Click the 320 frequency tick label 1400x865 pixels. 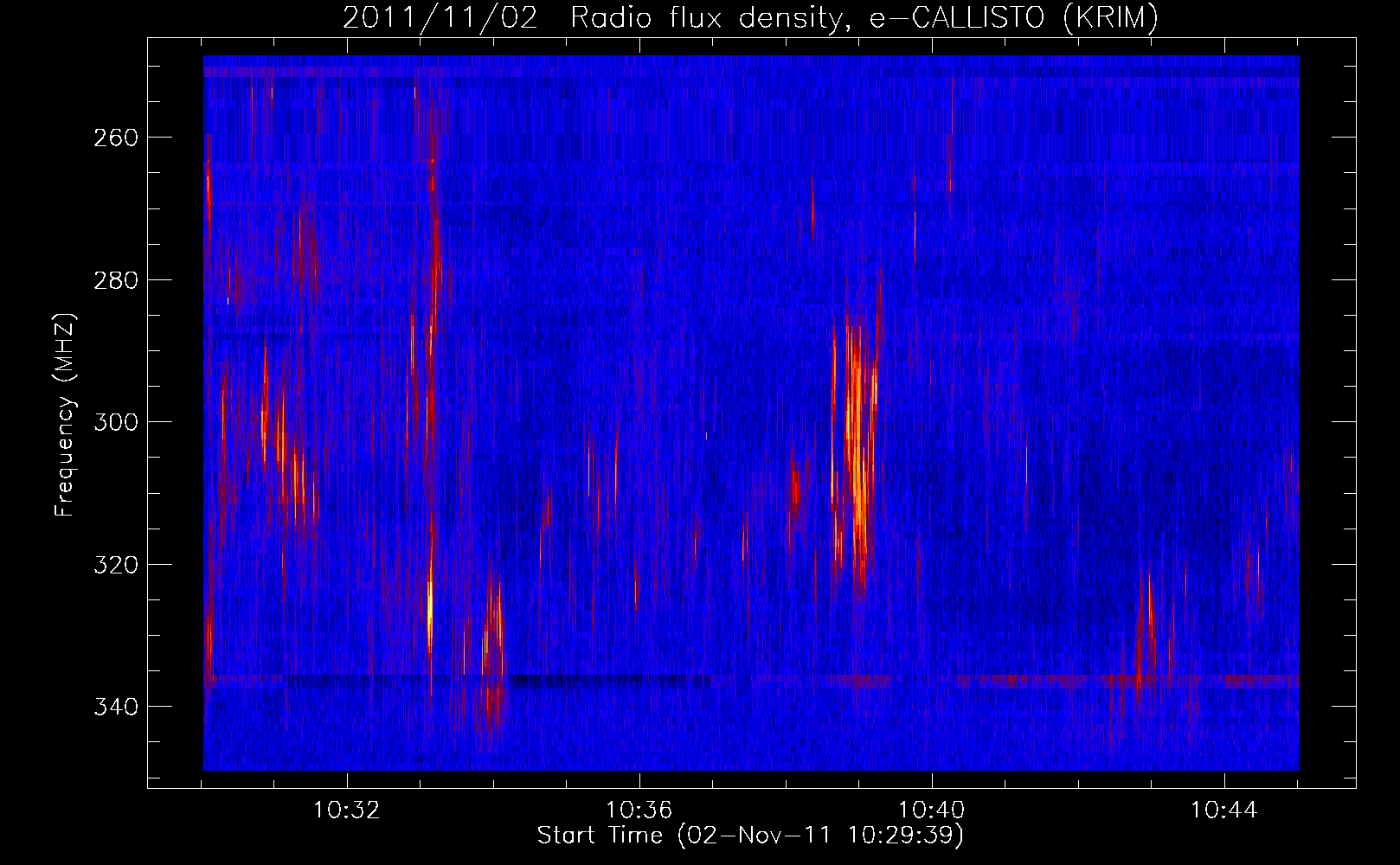115,565
